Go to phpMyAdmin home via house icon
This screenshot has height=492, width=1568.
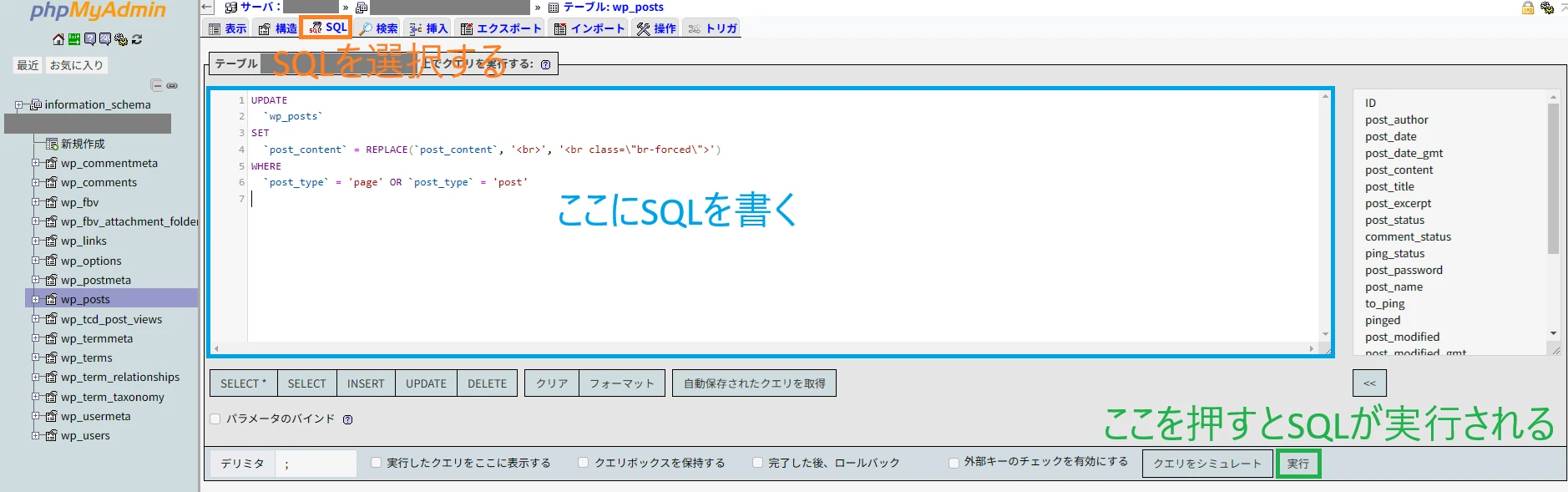click(58, 39)
